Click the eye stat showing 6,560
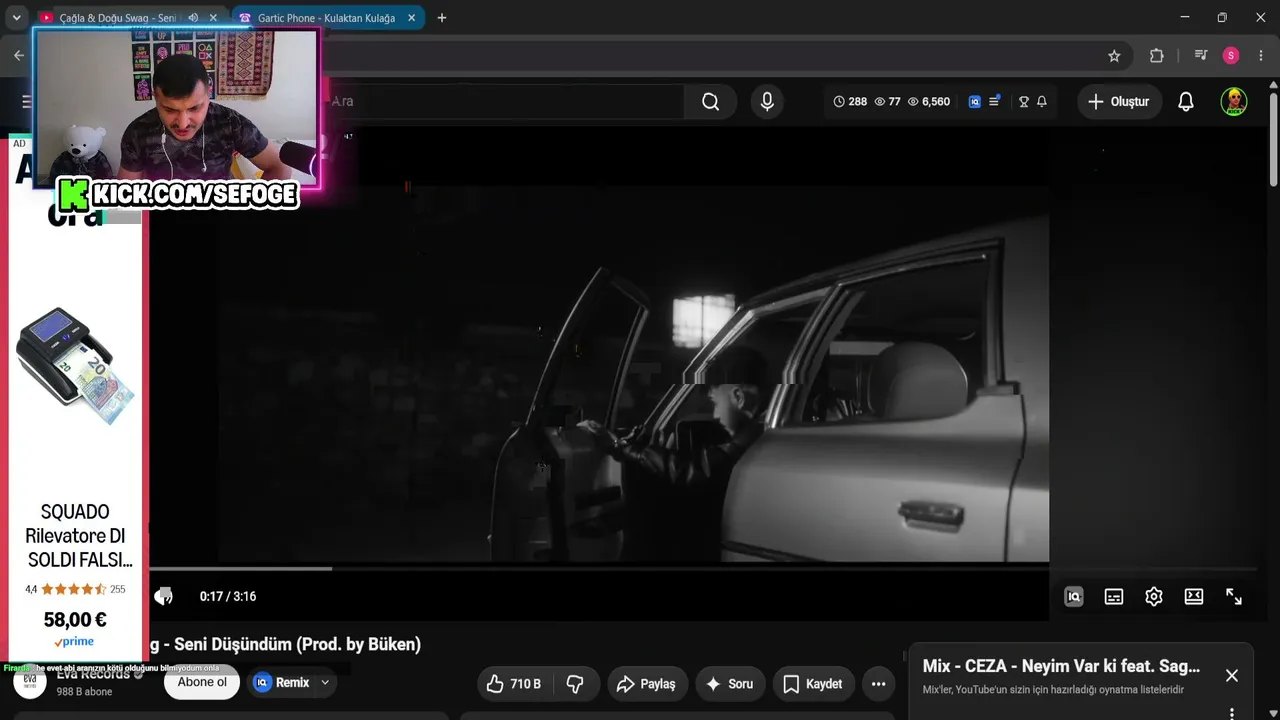1280x720 pixels. 929,101
